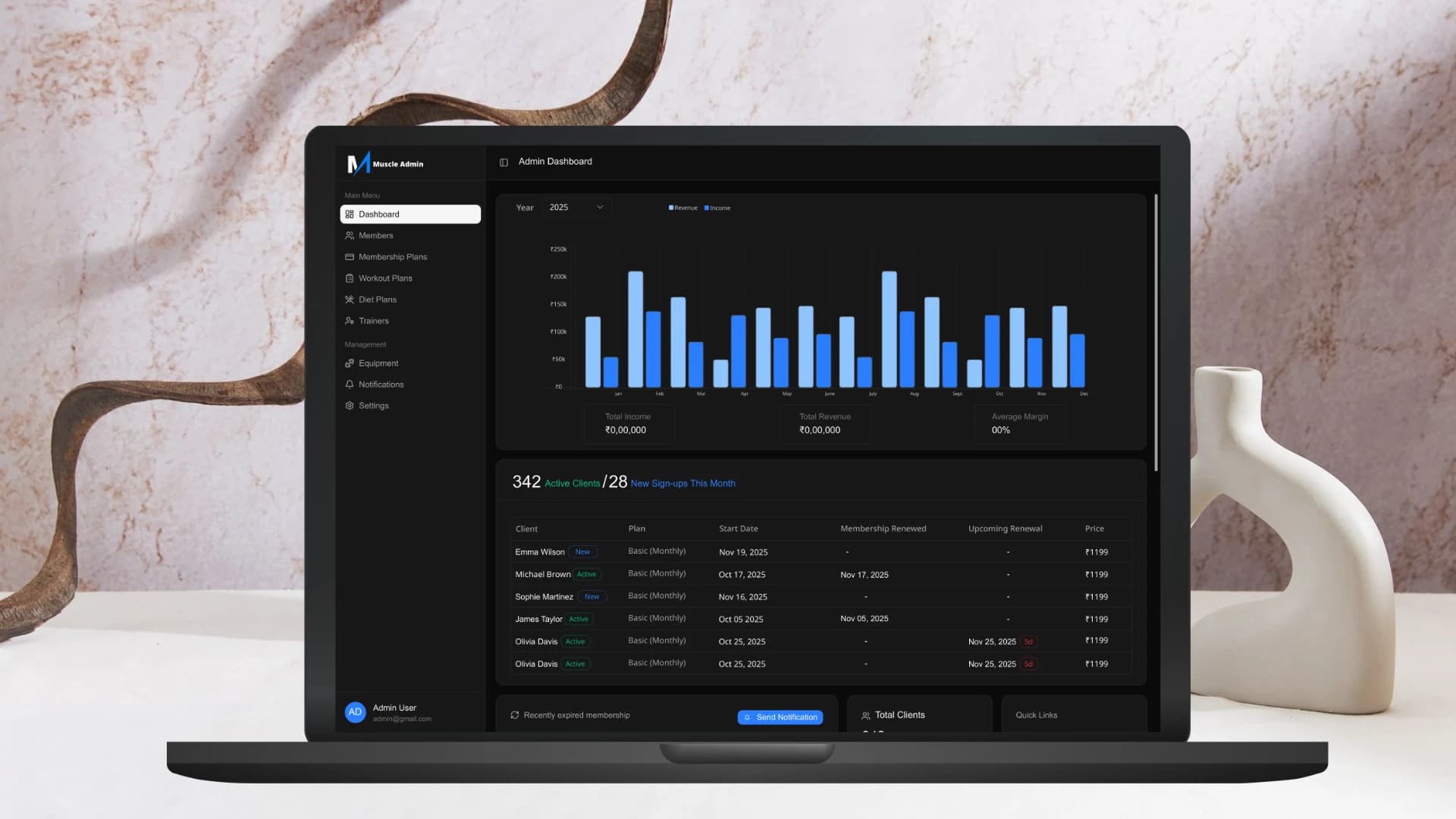
Task: Click the dashboard vertical scrollbar
Action: pos(1156,332)
